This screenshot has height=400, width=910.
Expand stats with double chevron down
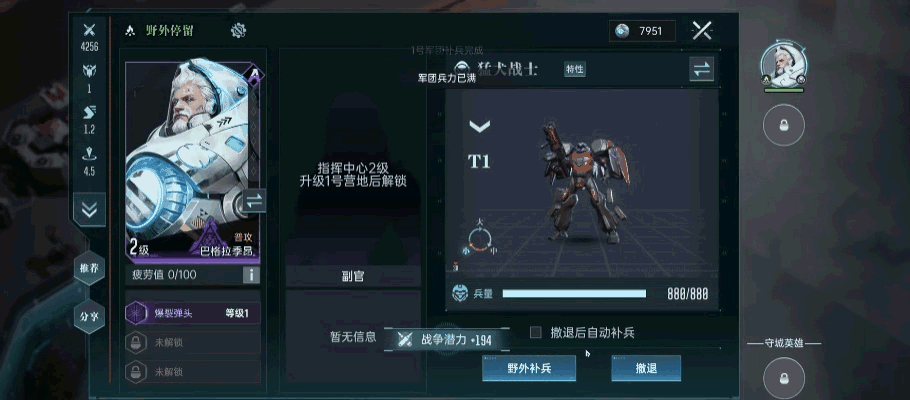(89, 210)
